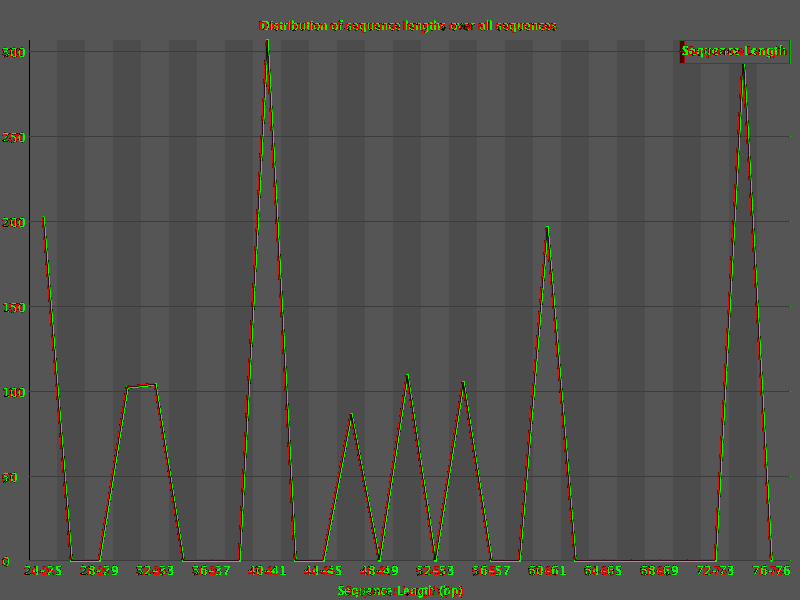Click the y-axis value 150
800x600 pixels.
13,307
